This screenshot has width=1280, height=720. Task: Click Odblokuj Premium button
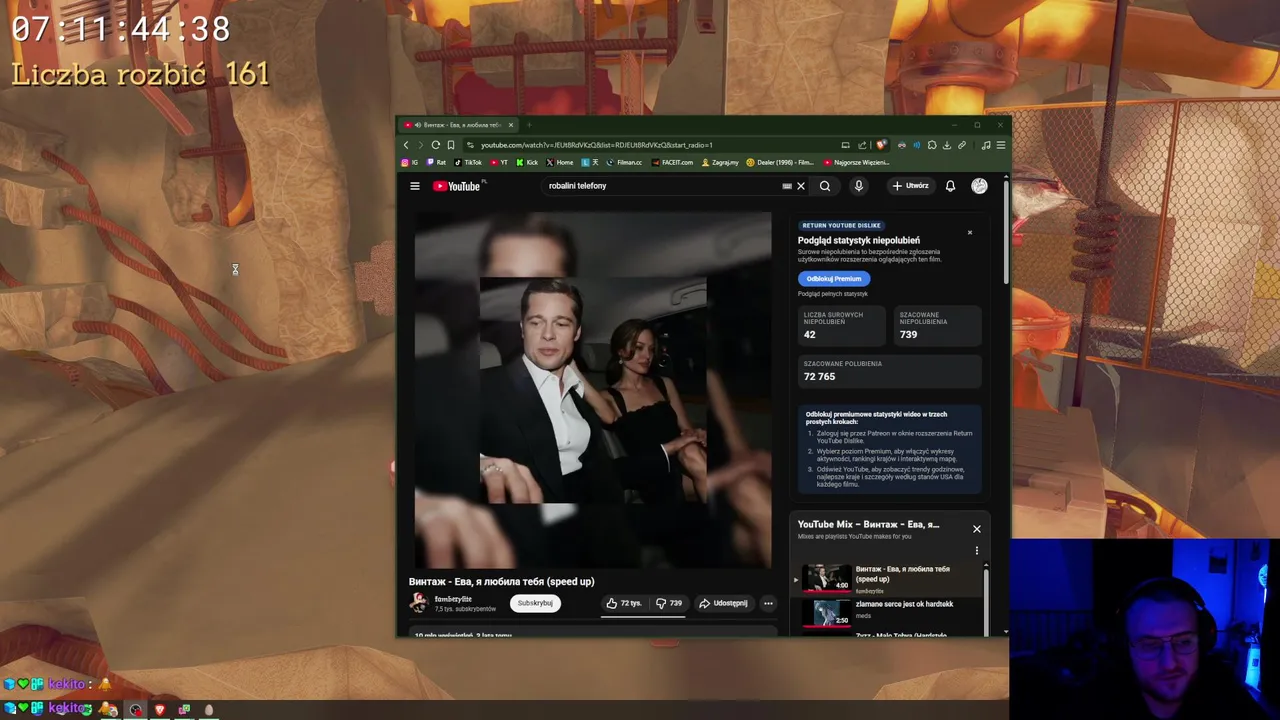(x=834, y=279)
